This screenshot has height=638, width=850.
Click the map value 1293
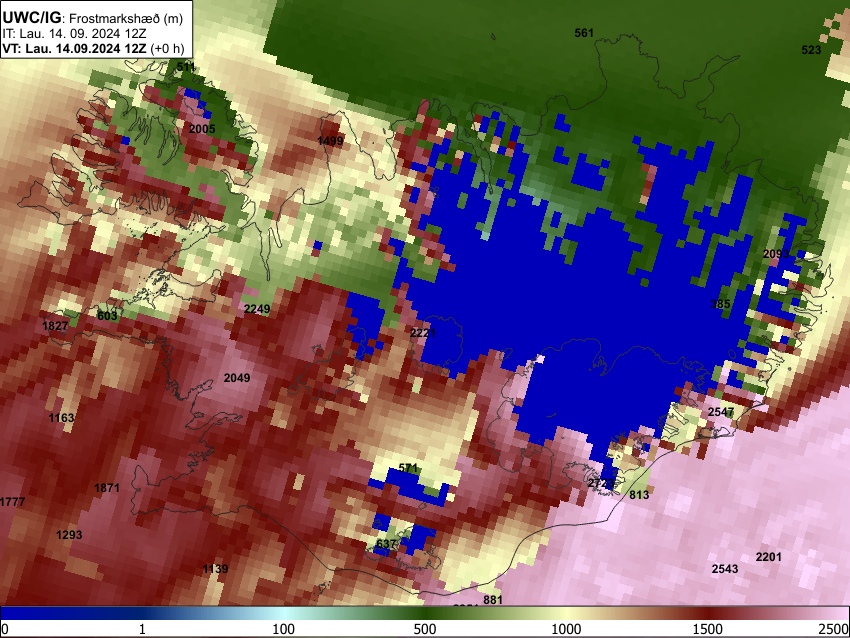69,535
